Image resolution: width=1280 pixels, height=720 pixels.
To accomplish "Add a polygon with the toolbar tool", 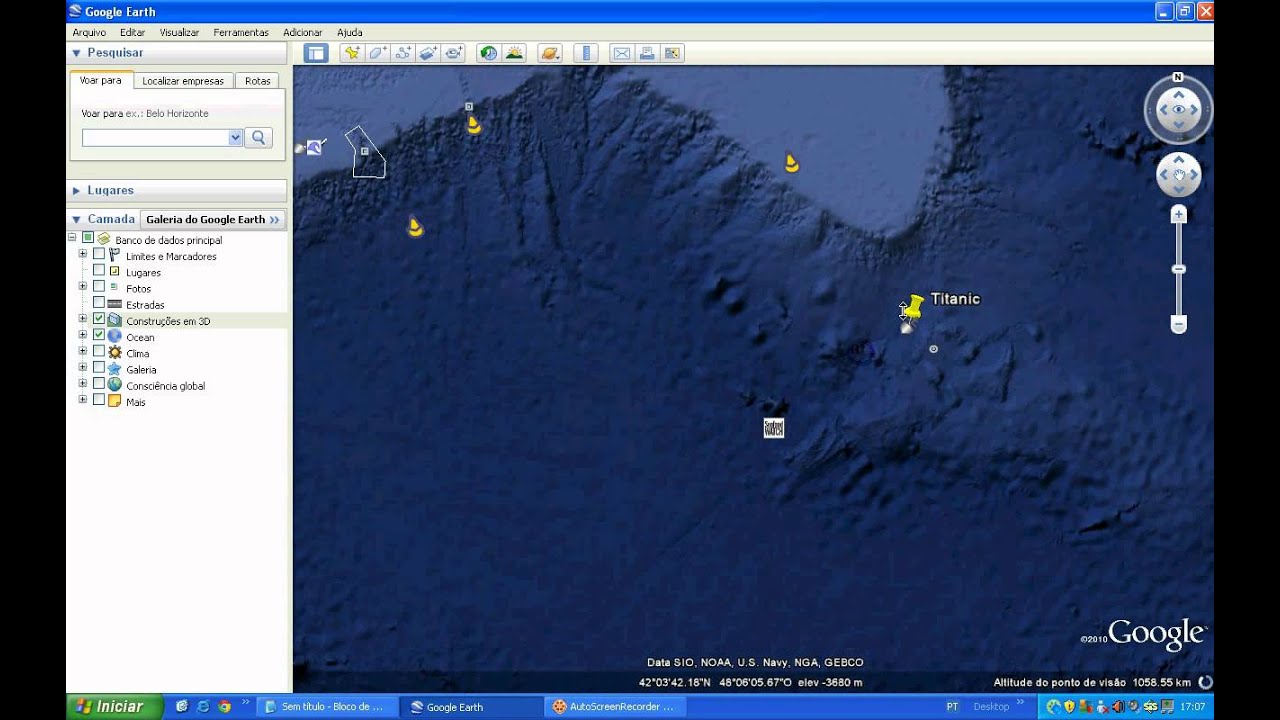I will coord(377,54).
